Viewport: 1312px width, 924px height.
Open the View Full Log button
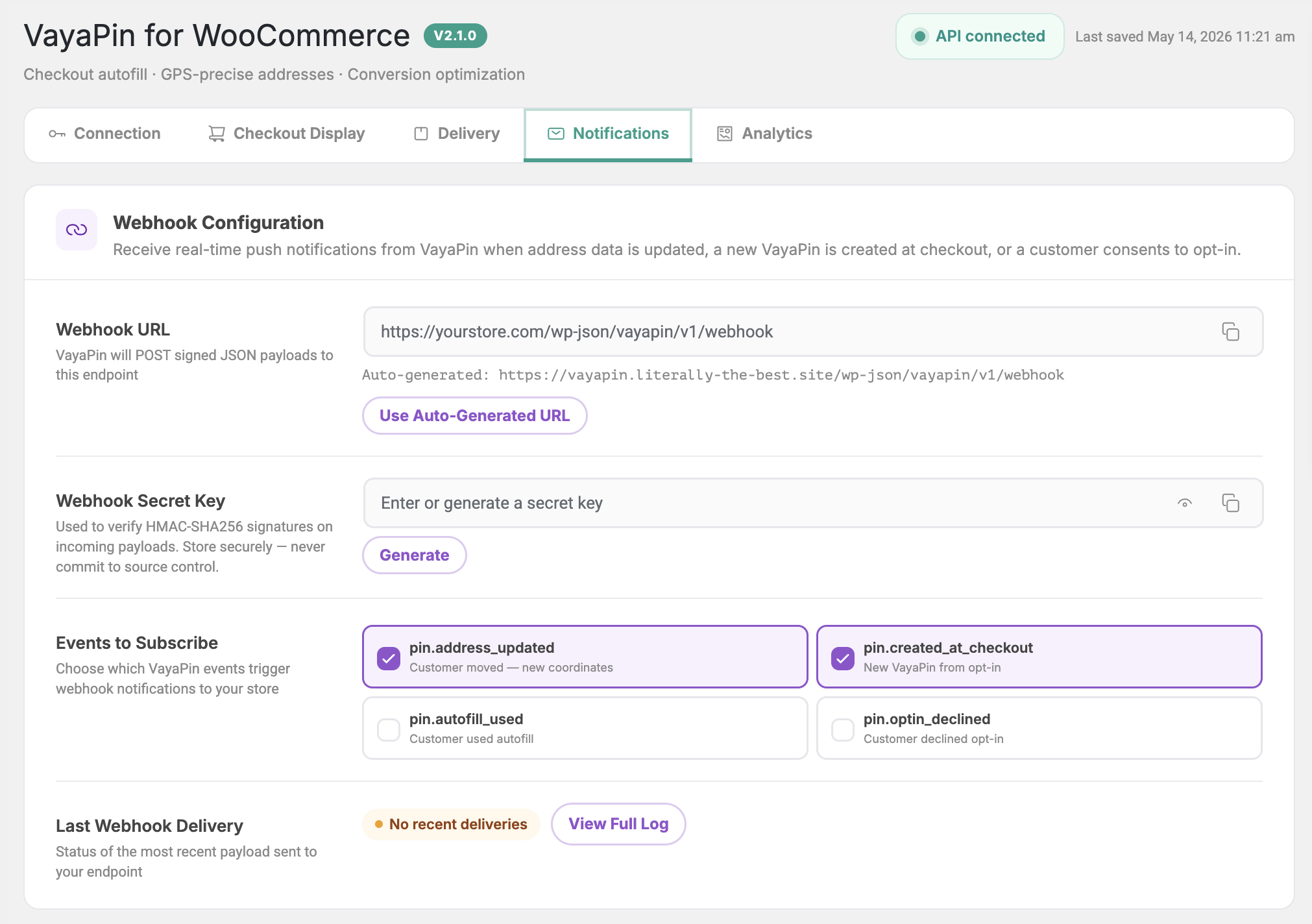click(x=618, y=824)
